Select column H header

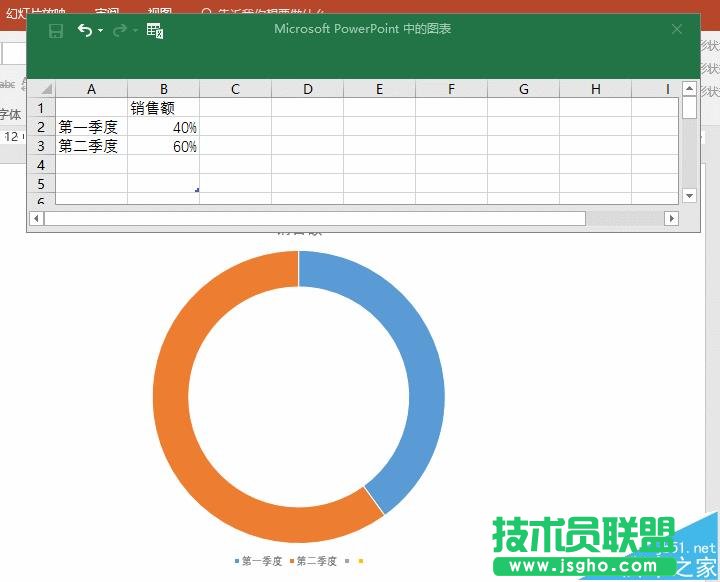pos(596,89)
